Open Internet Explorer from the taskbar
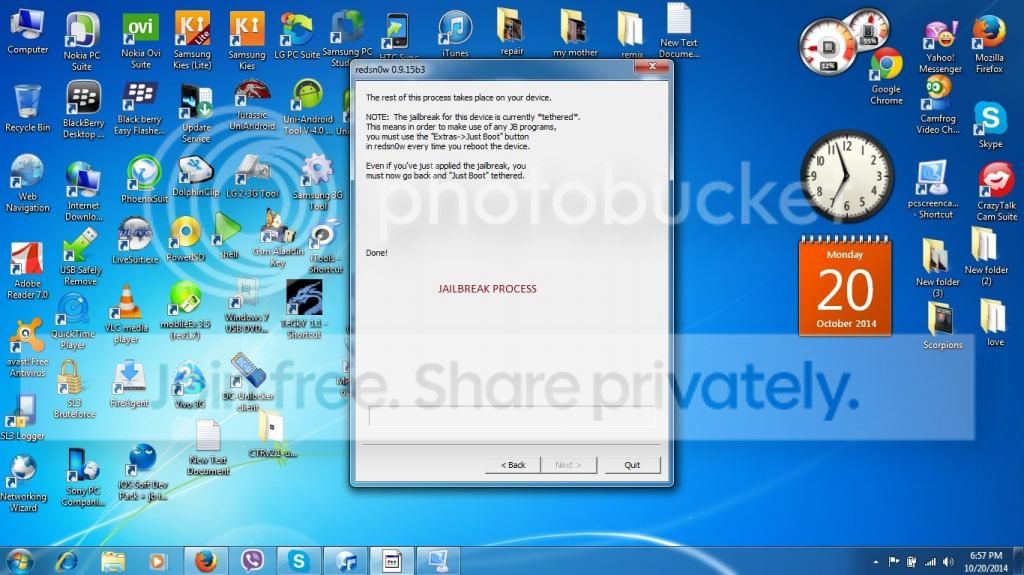This screenshot has width=1024, height=575. (x=67, y=560)
